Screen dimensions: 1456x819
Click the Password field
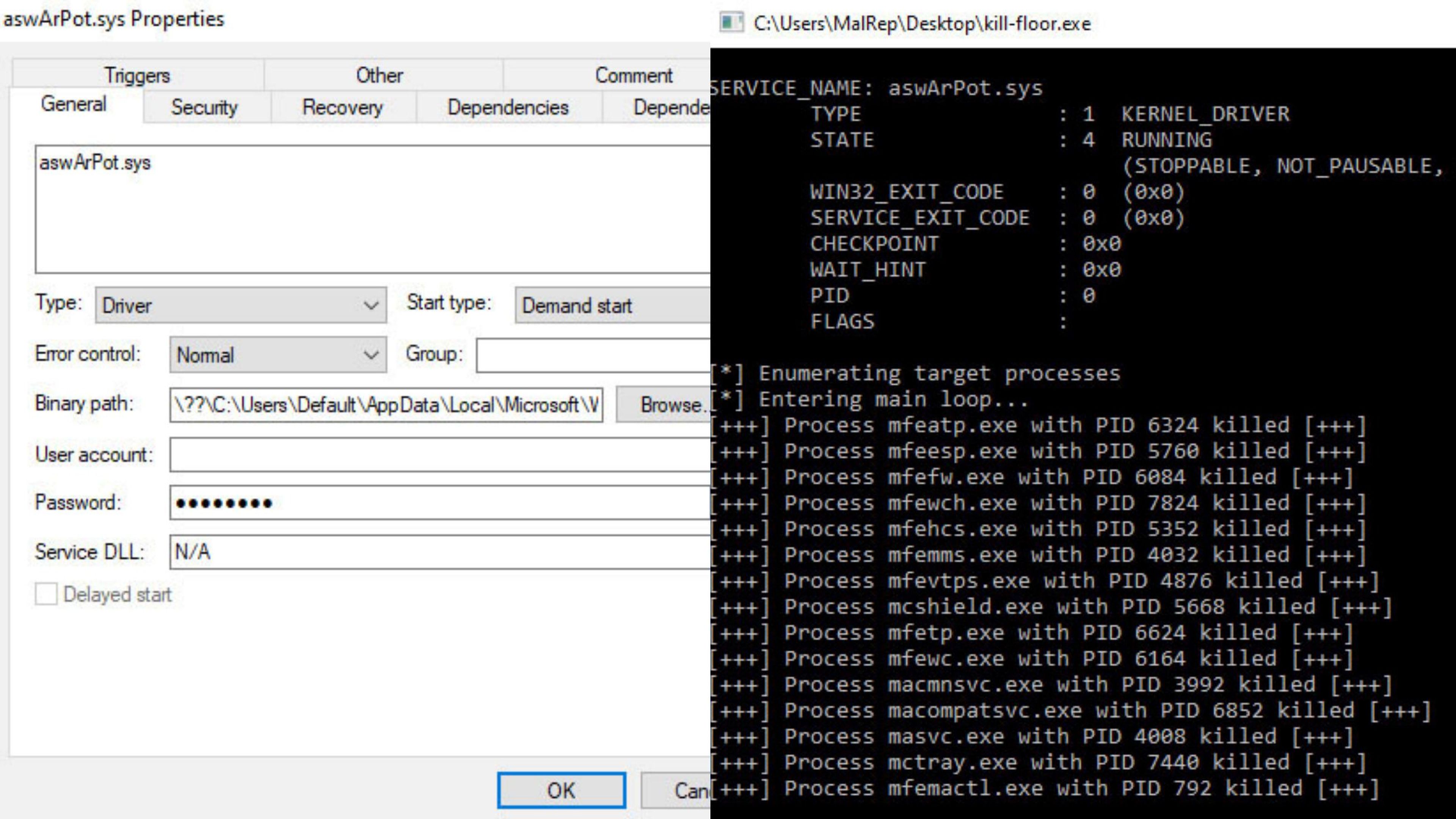(439, 502)
